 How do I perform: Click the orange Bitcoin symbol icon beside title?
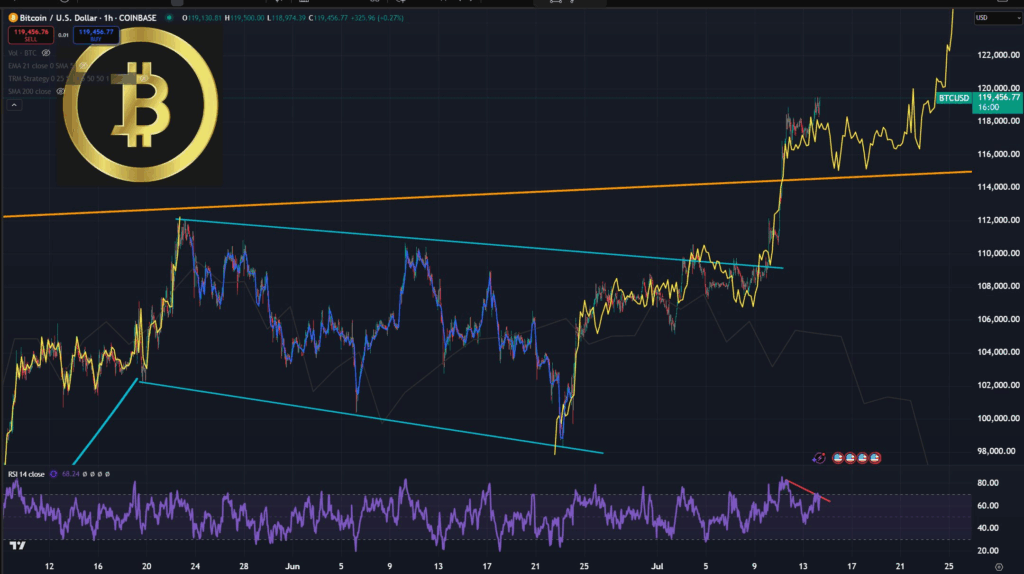point(12,18)
